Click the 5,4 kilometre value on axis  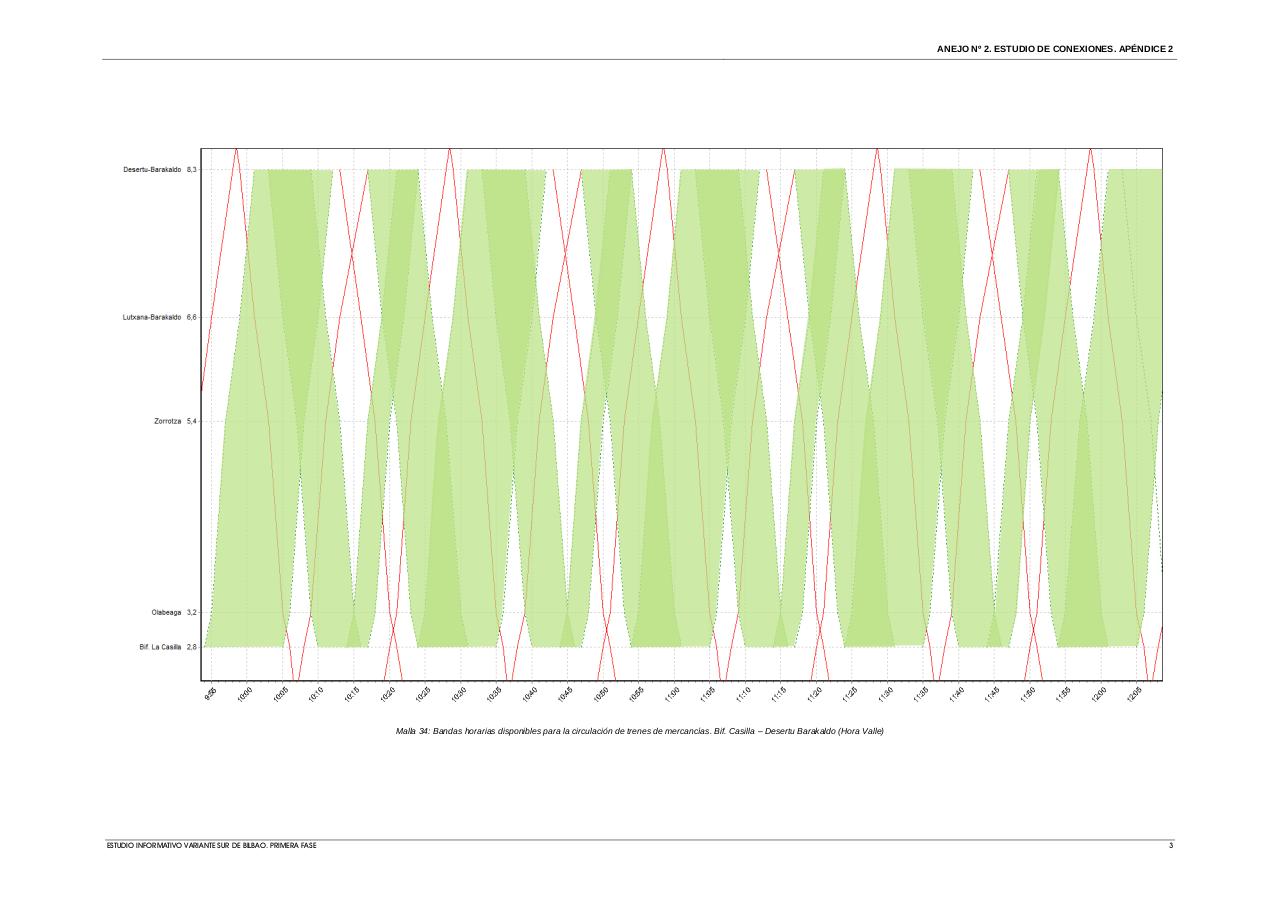(192, 422)
